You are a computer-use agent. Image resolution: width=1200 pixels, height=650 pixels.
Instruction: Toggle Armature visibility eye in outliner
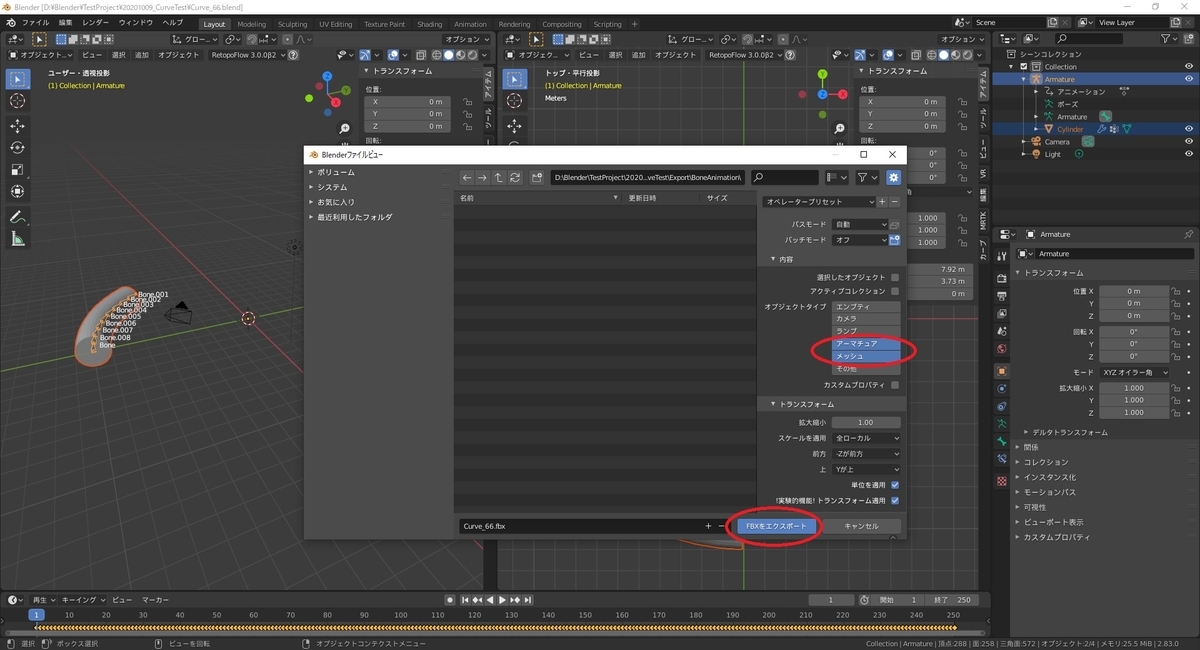coord(1189,79)
